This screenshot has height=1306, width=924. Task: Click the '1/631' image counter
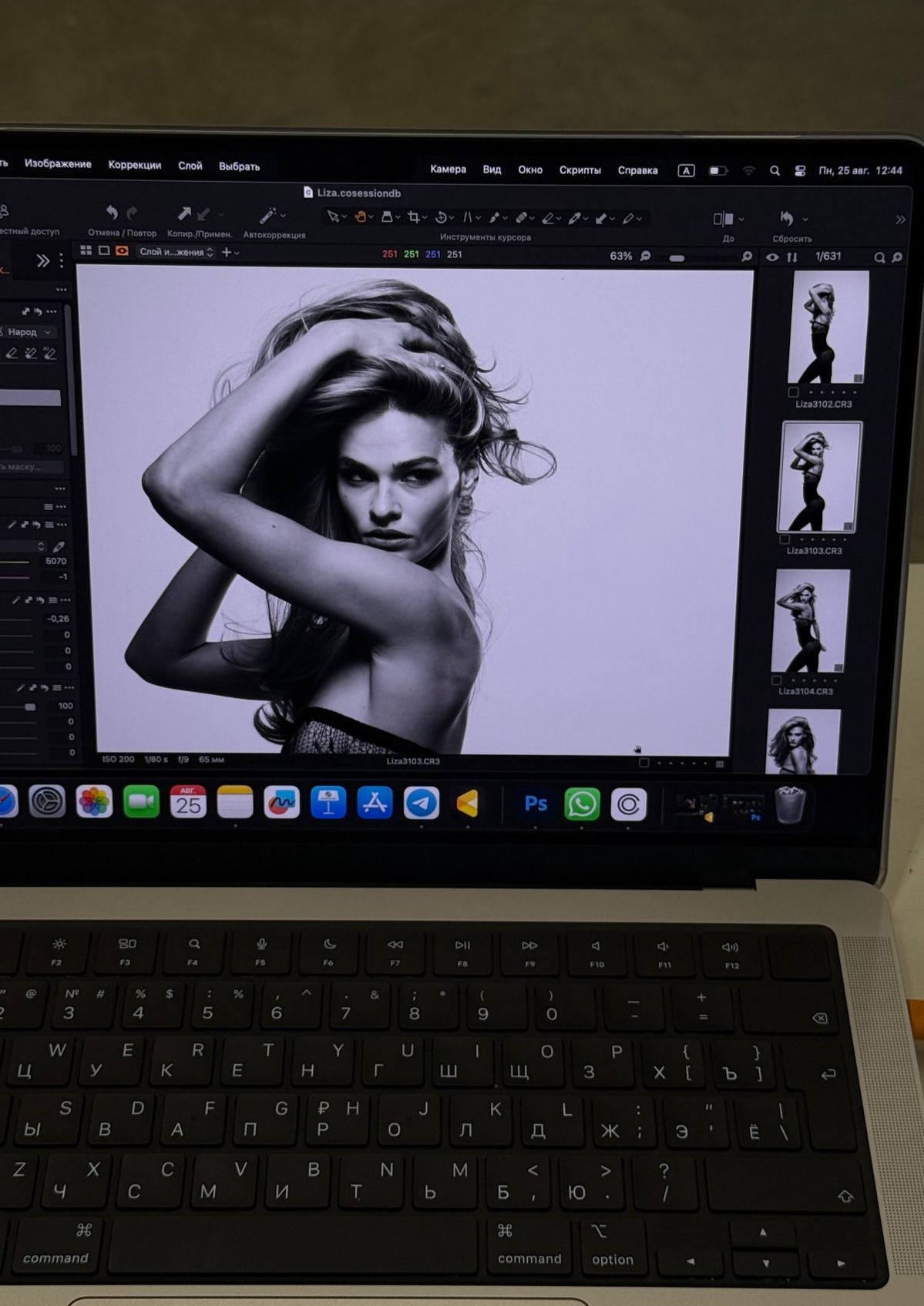[x=828, y=257]
